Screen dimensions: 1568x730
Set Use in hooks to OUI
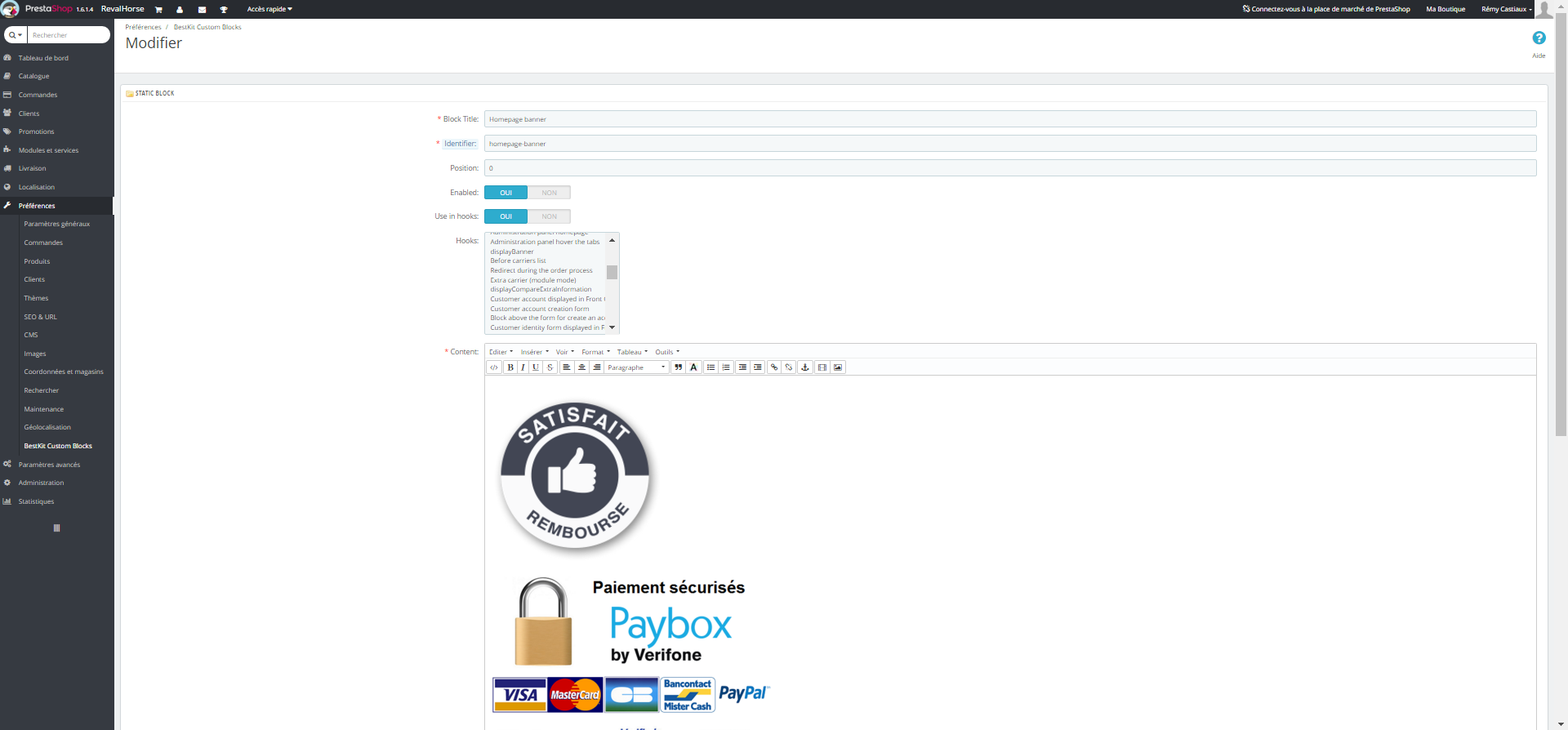coord(506,216)
